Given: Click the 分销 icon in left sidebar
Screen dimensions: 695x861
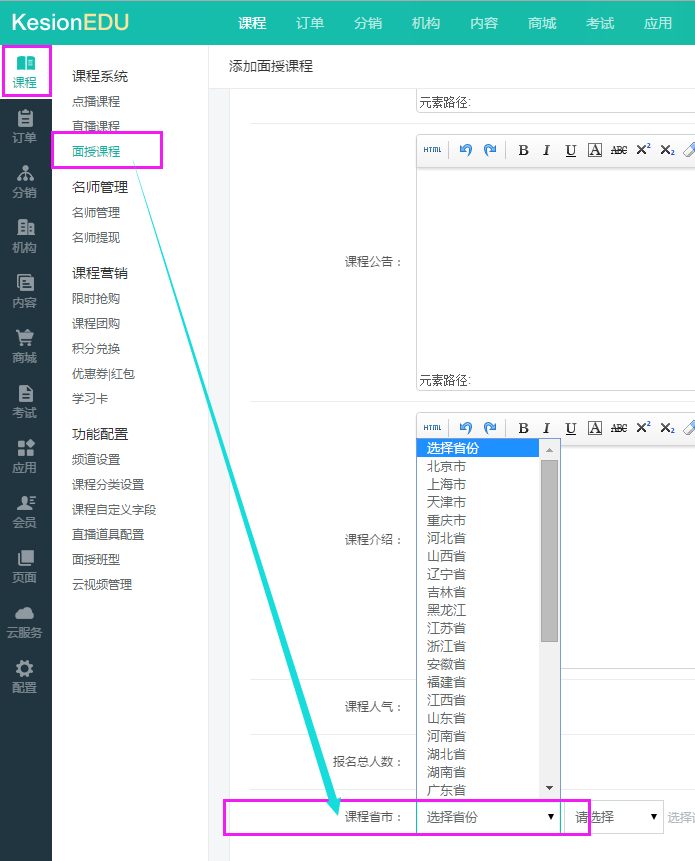Looking at the screenshot, I should 25,182.
